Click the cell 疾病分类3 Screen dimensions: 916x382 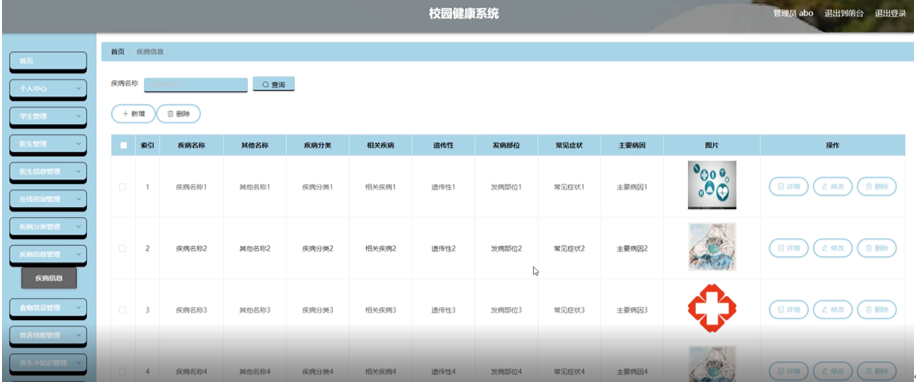tap(318, 310)
